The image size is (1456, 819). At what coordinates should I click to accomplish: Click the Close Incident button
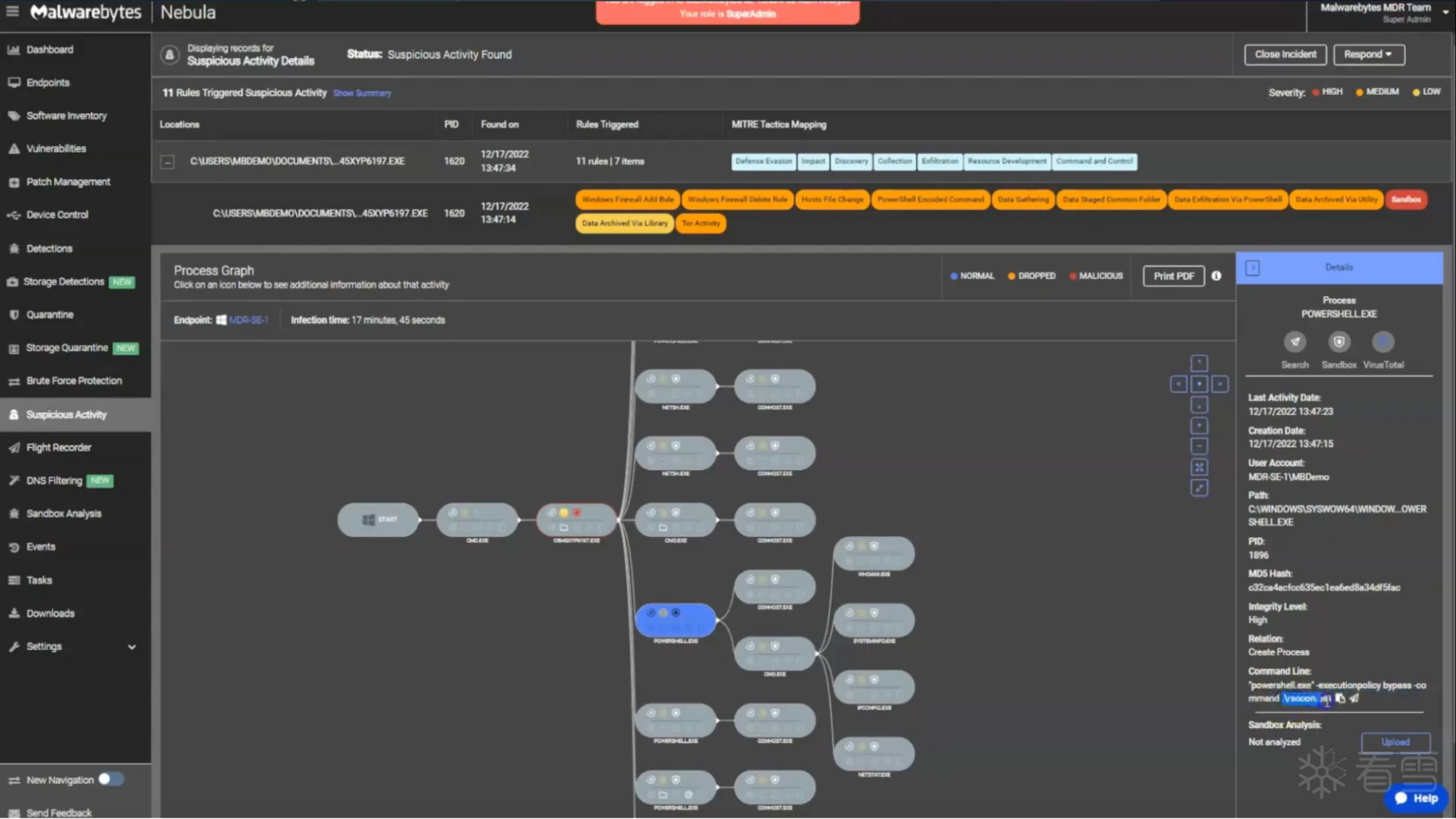pyautogui.click(x=1285, y=55)
